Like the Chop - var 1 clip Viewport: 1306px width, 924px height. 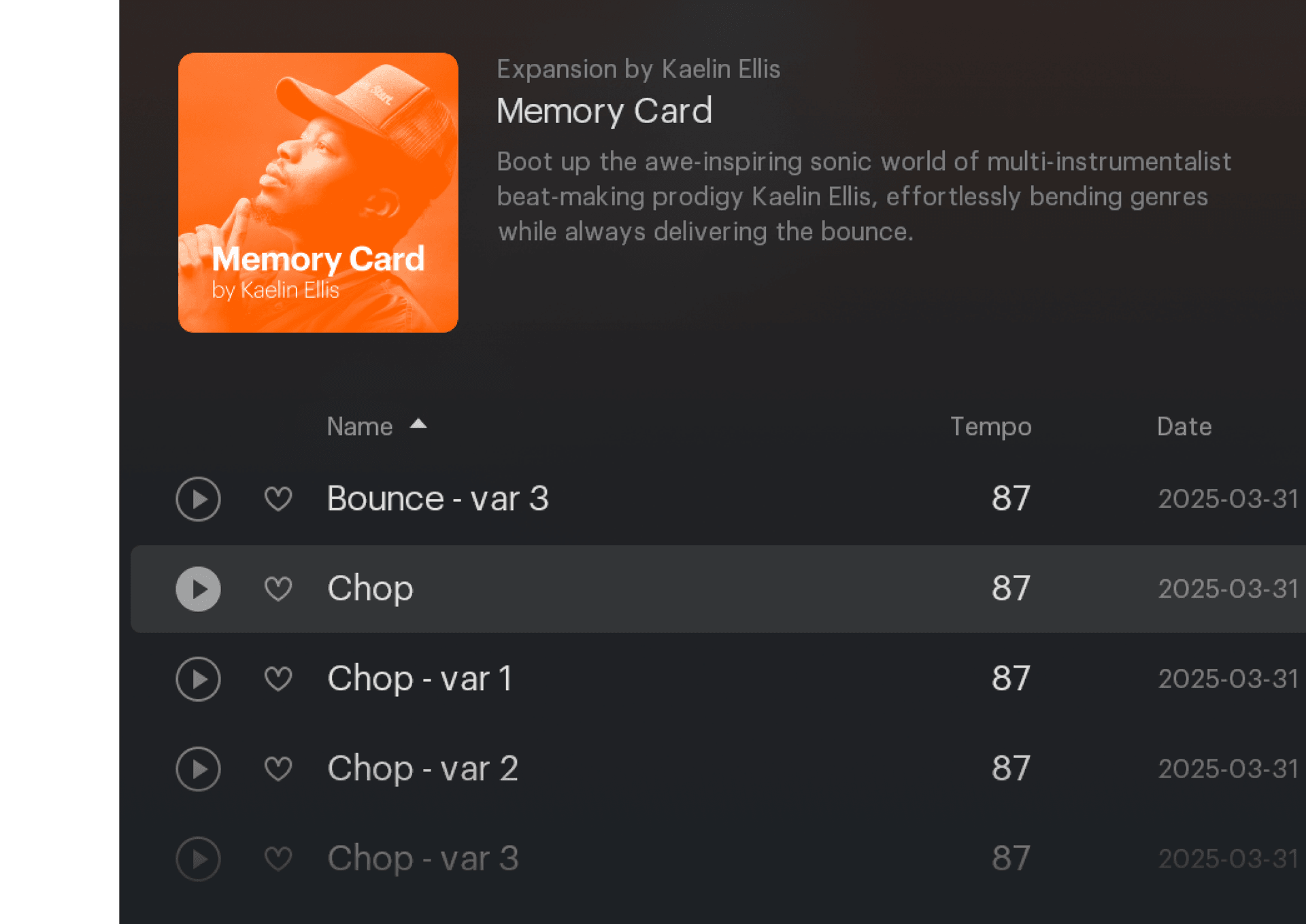[x=278, y=679]
